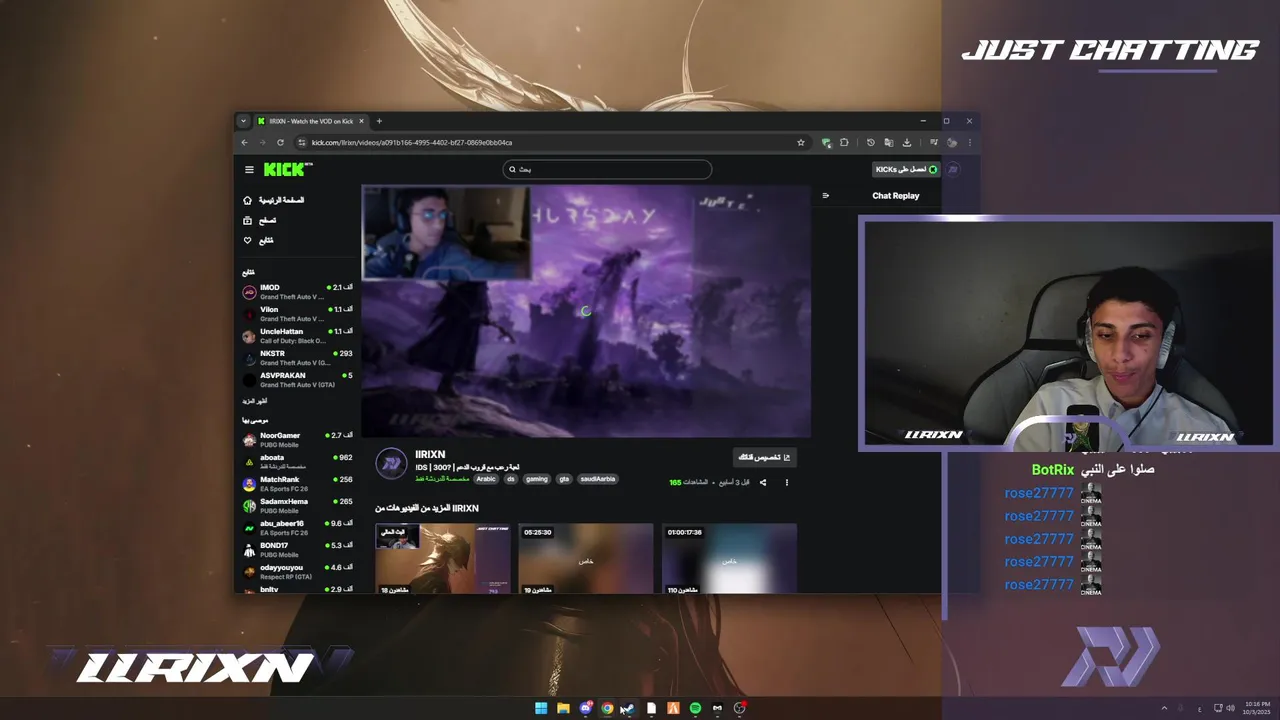This screenshot has height=720, width=1280.
Task: Open File Explorer from taskbar
Action: pos(563,708)
